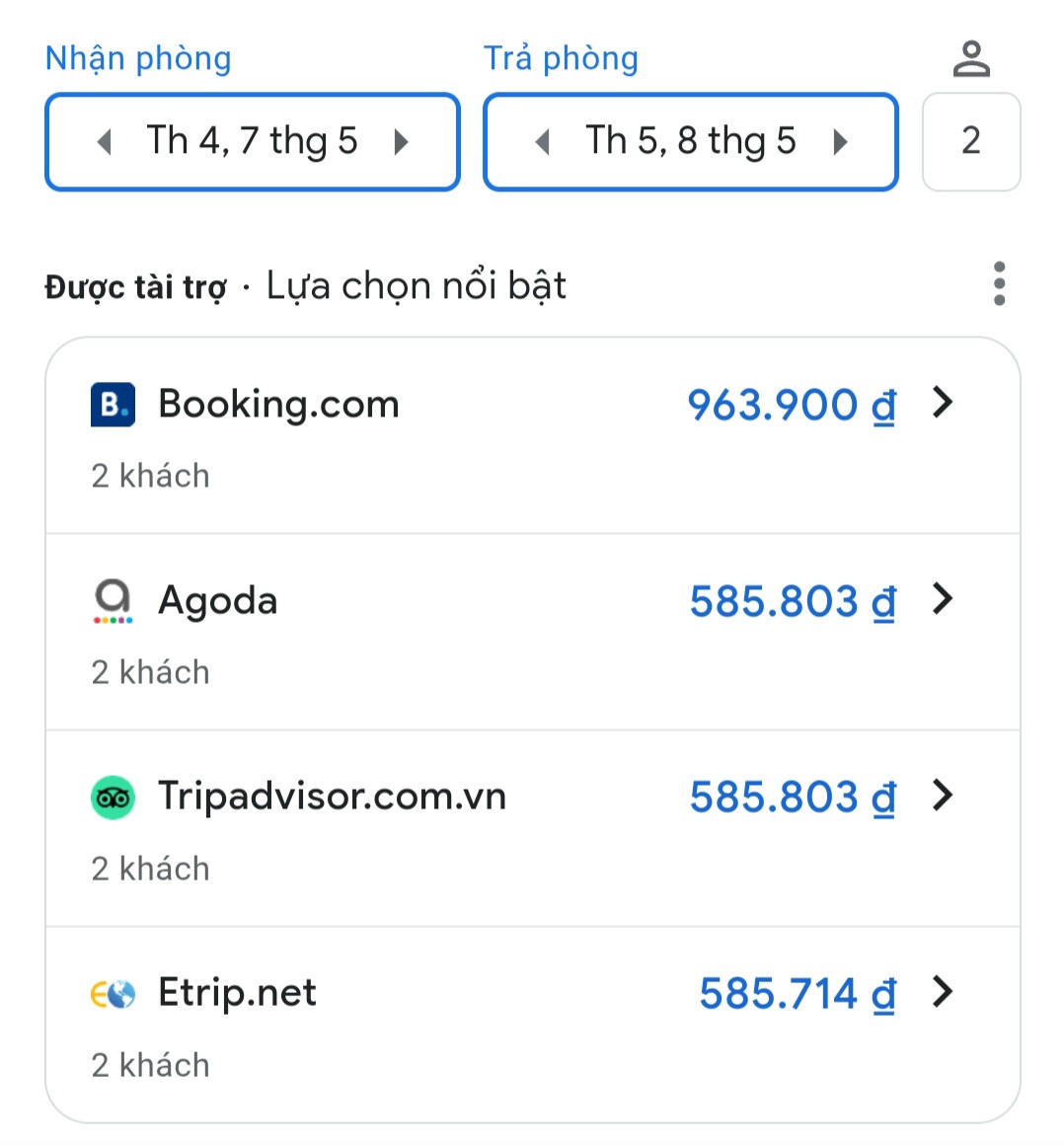Open the check-out date field Th 5, 8 thg 5
Viewport: 1064px width, 1145px height.
click(x=690, y=141)
